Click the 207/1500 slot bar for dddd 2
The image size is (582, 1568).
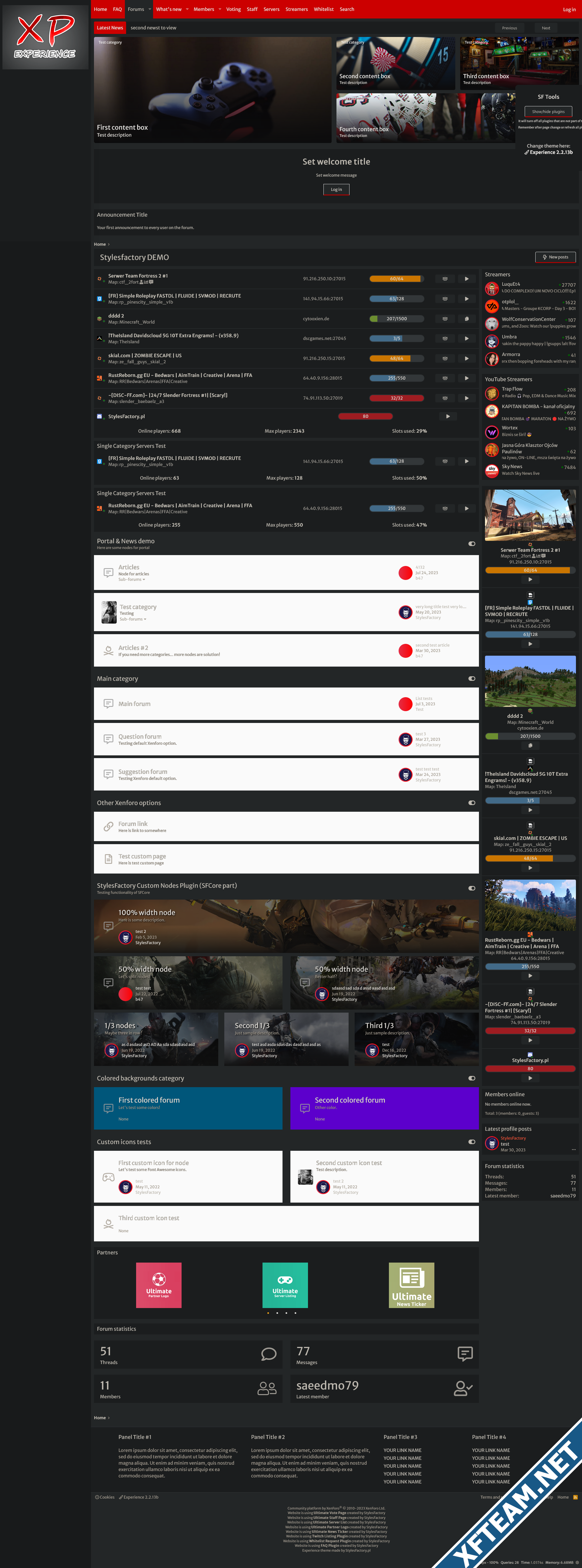[x=397, y=319]
